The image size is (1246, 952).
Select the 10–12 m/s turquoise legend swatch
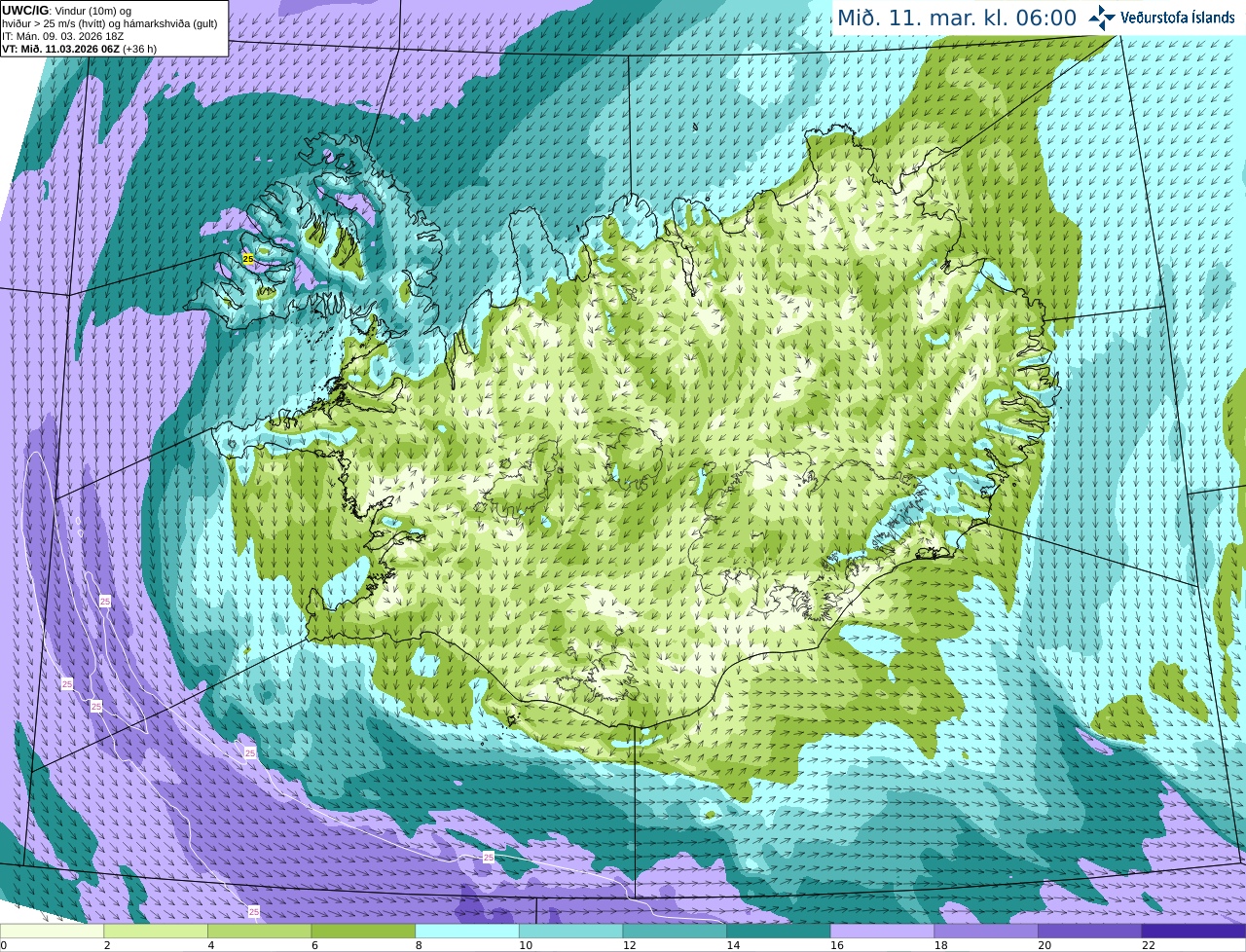pyautogui.click(x=571, y=931)
